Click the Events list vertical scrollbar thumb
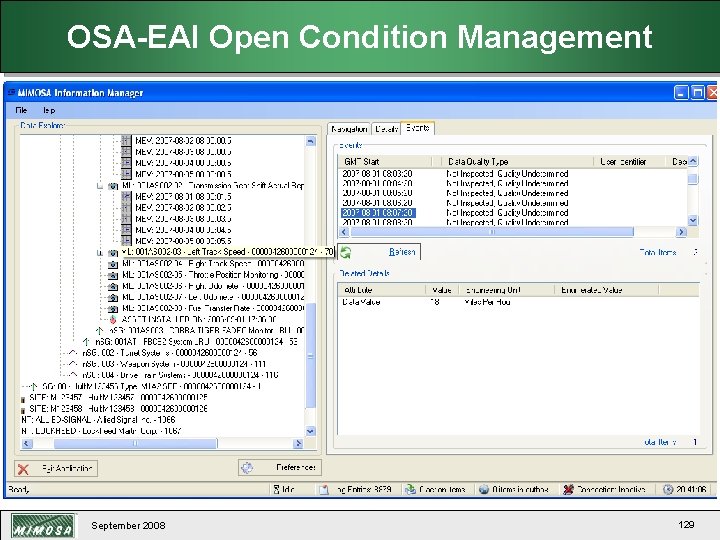This screenshot has width=720, height=540. pyautogui.click(x=693, y=178)
